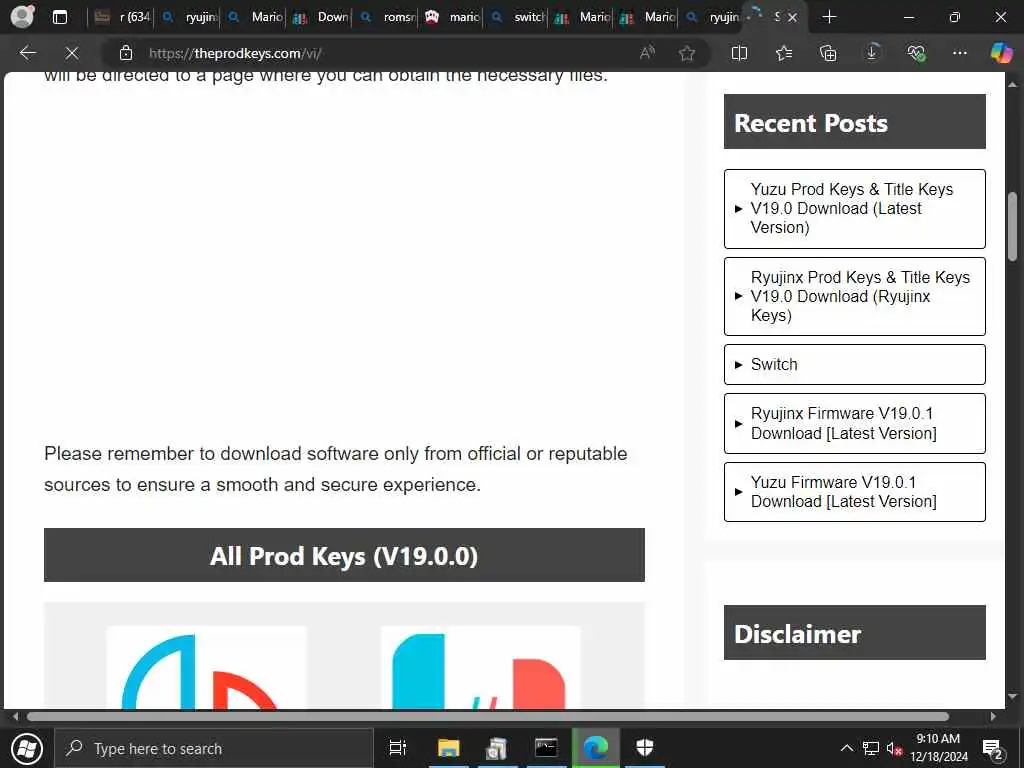
Task: Open the terminal app on taskbar
Action: click(x=546, y=748)
